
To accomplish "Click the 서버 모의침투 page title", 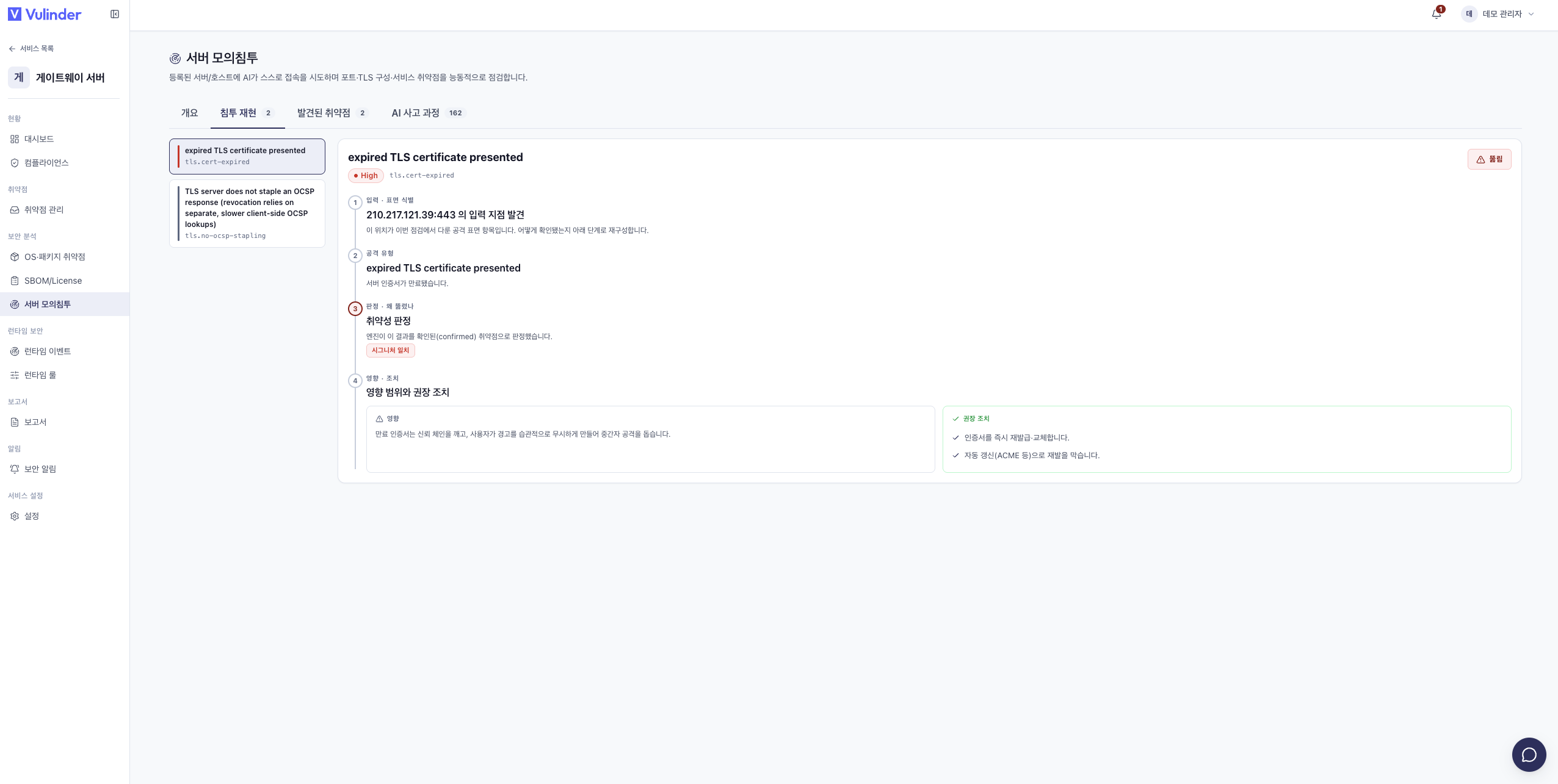I will pos(222,58).
